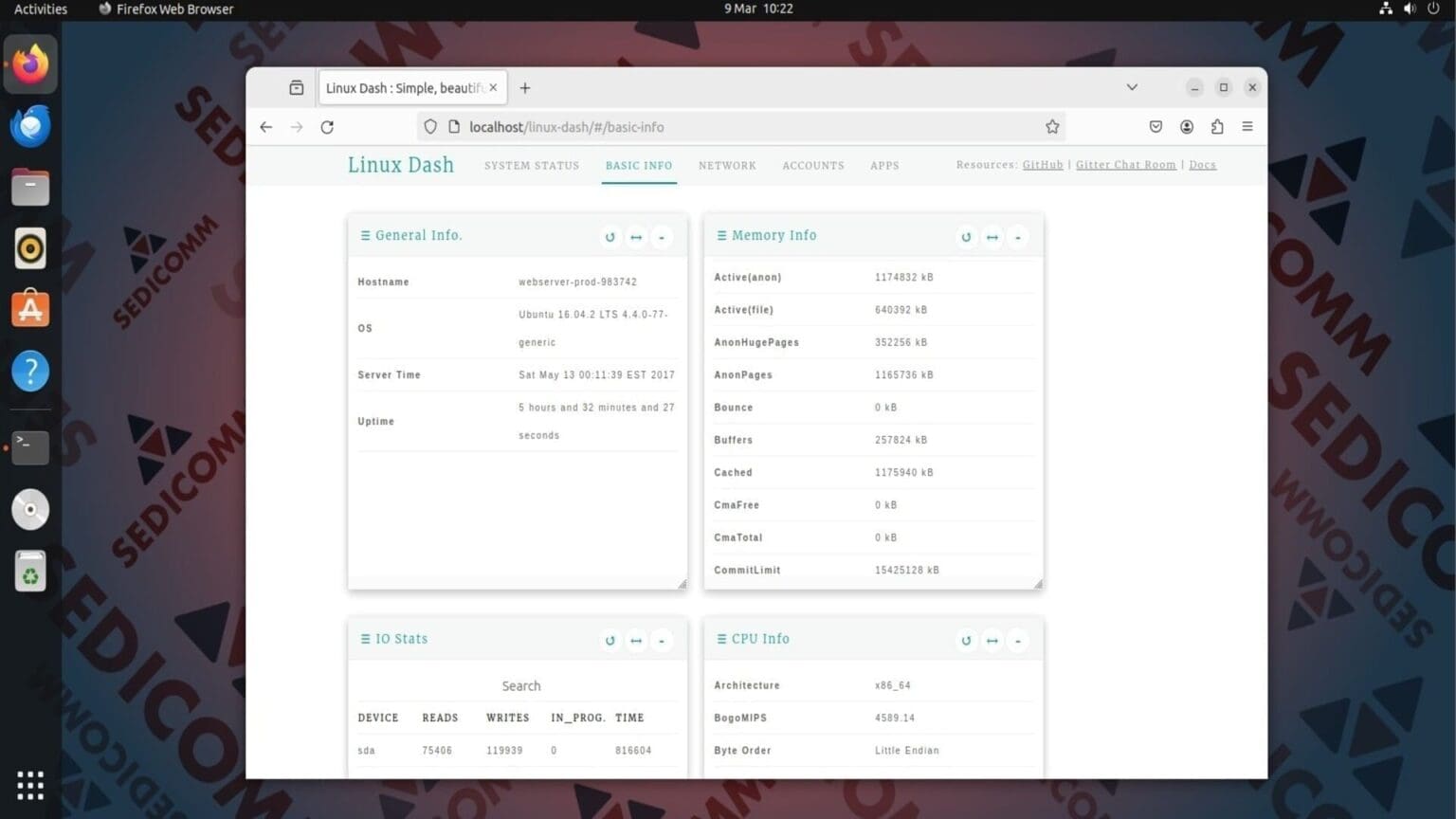Screen dimensions: 1456x819
Task: Shrink the General Info widget with the minus button
Action: pos(662,237)
